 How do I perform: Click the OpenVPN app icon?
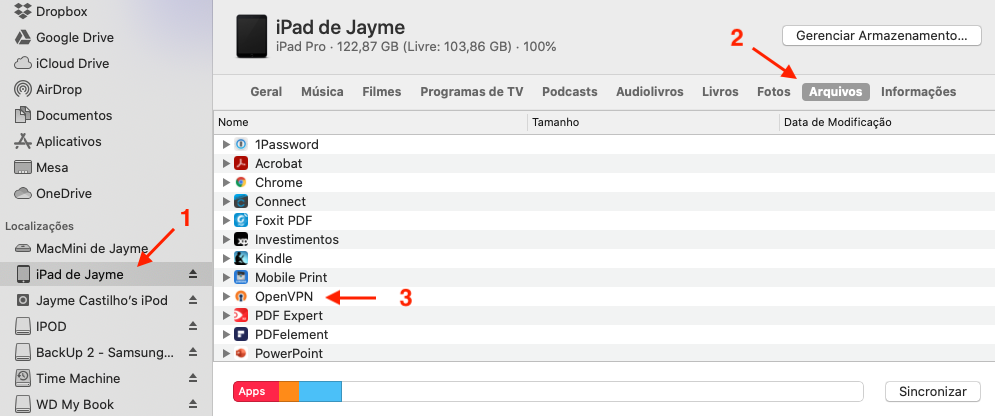click(x=241, y=297)
